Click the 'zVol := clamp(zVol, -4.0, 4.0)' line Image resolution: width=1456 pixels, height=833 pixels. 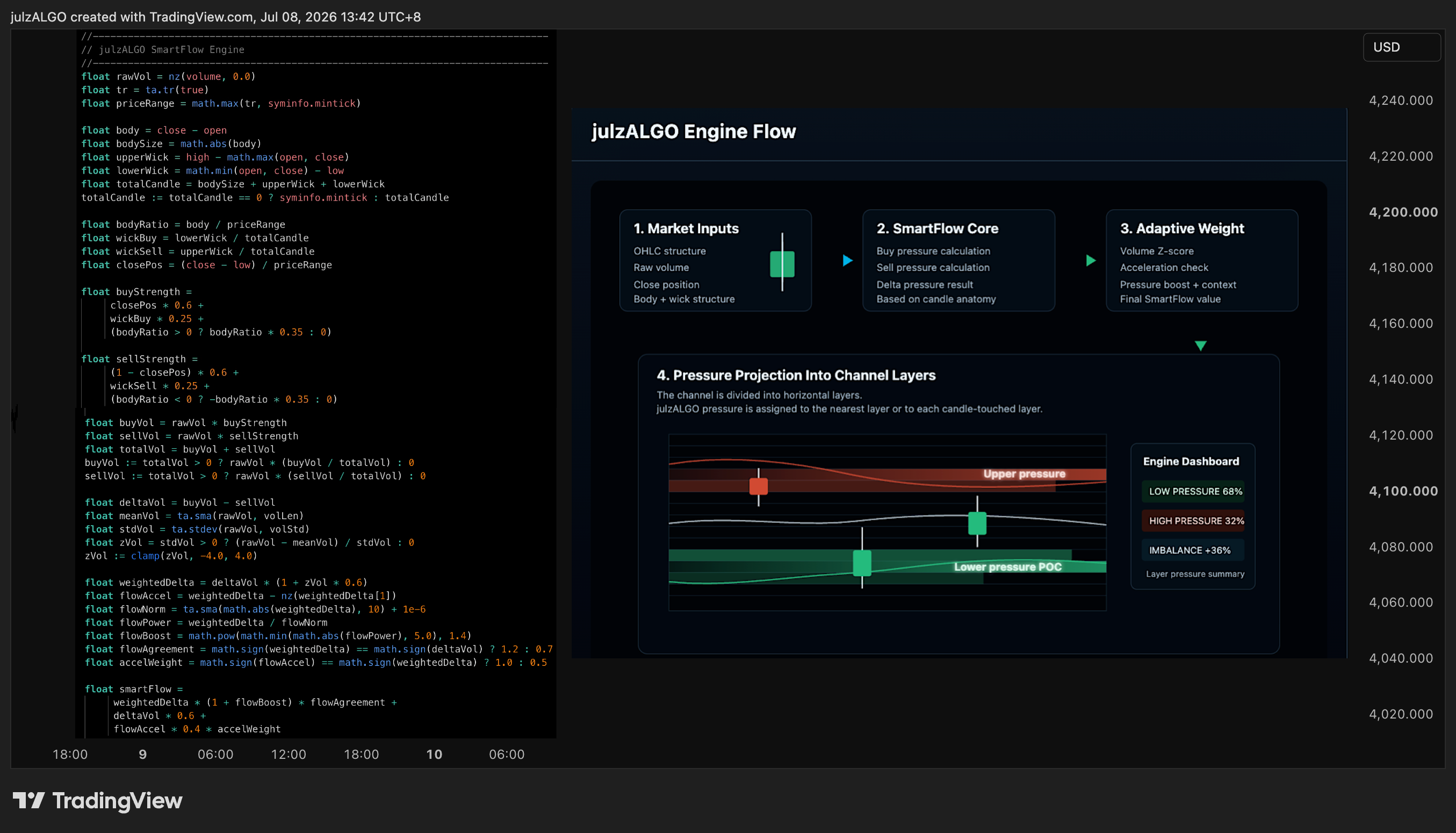click(171, 556)
